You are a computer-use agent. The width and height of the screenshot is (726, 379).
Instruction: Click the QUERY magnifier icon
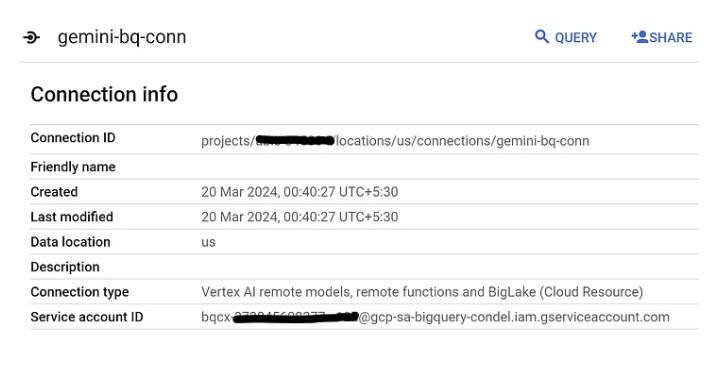542,37
